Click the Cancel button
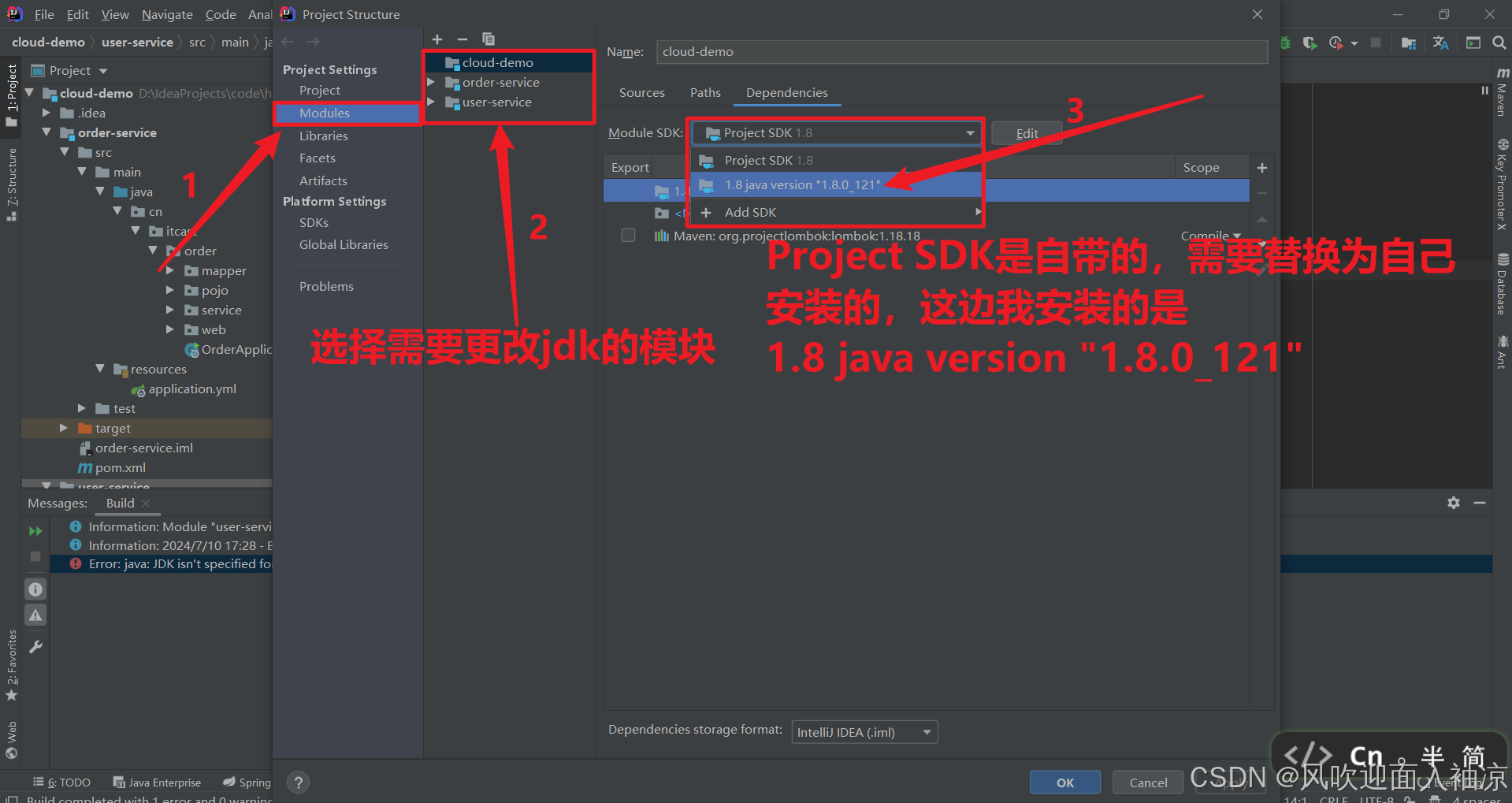This screenshot has width=1512, height=803. (x=1148, y=783)
